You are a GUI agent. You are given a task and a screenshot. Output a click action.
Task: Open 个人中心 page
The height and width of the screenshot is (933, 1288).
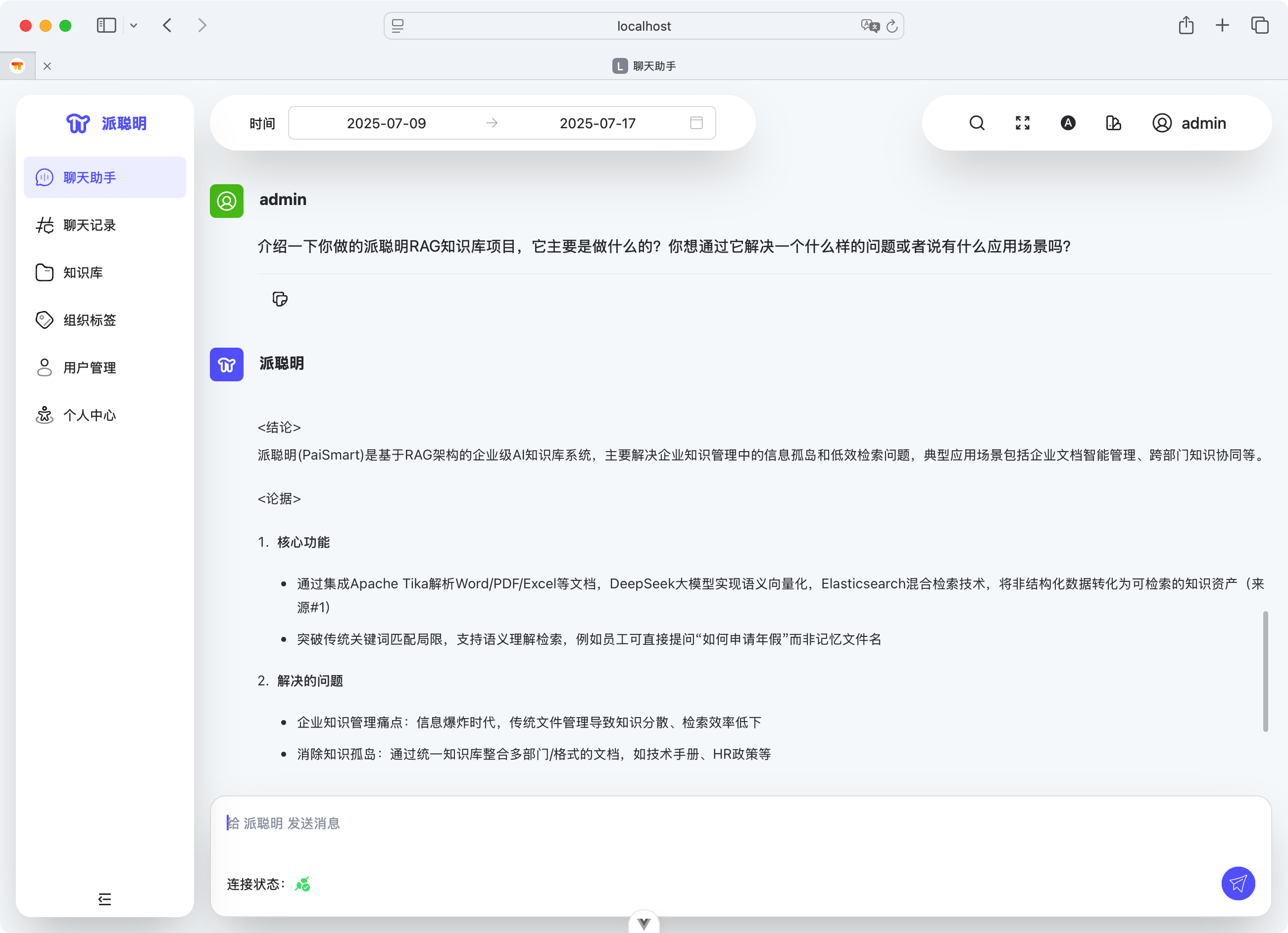click(89, 415)
